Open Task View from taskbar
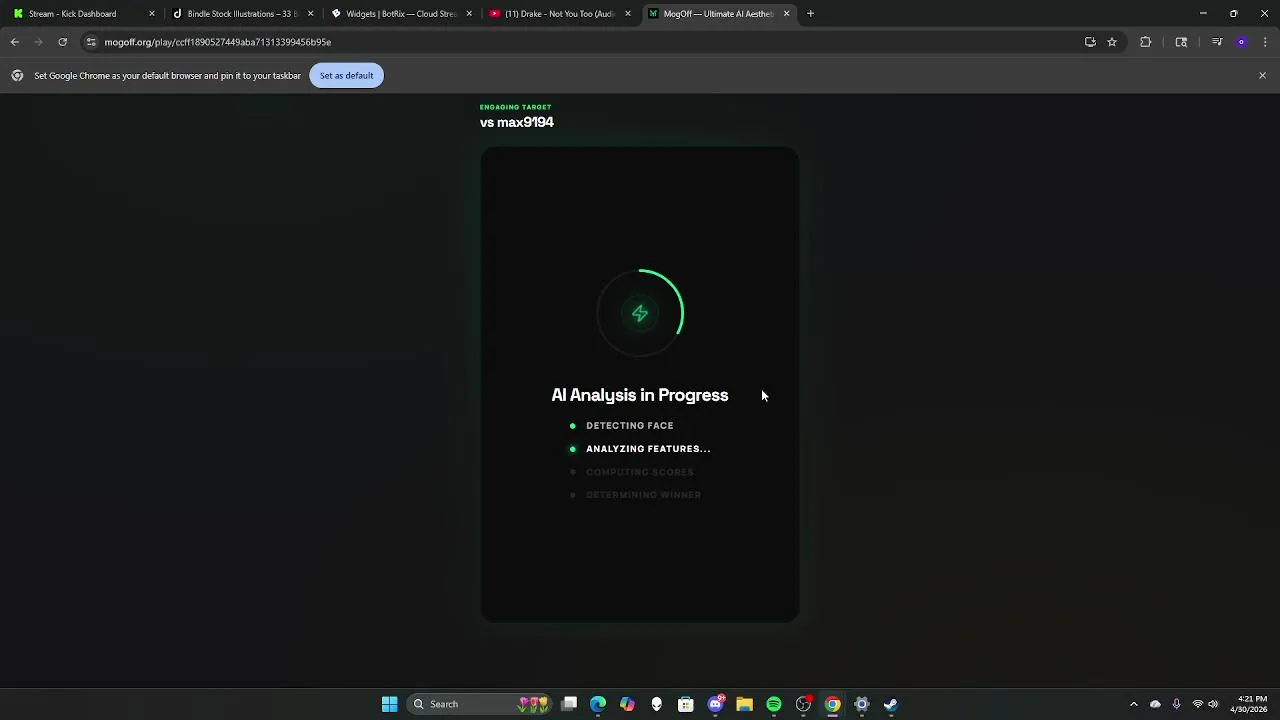This screenshot has height=720, width=1280. [569, 704]
